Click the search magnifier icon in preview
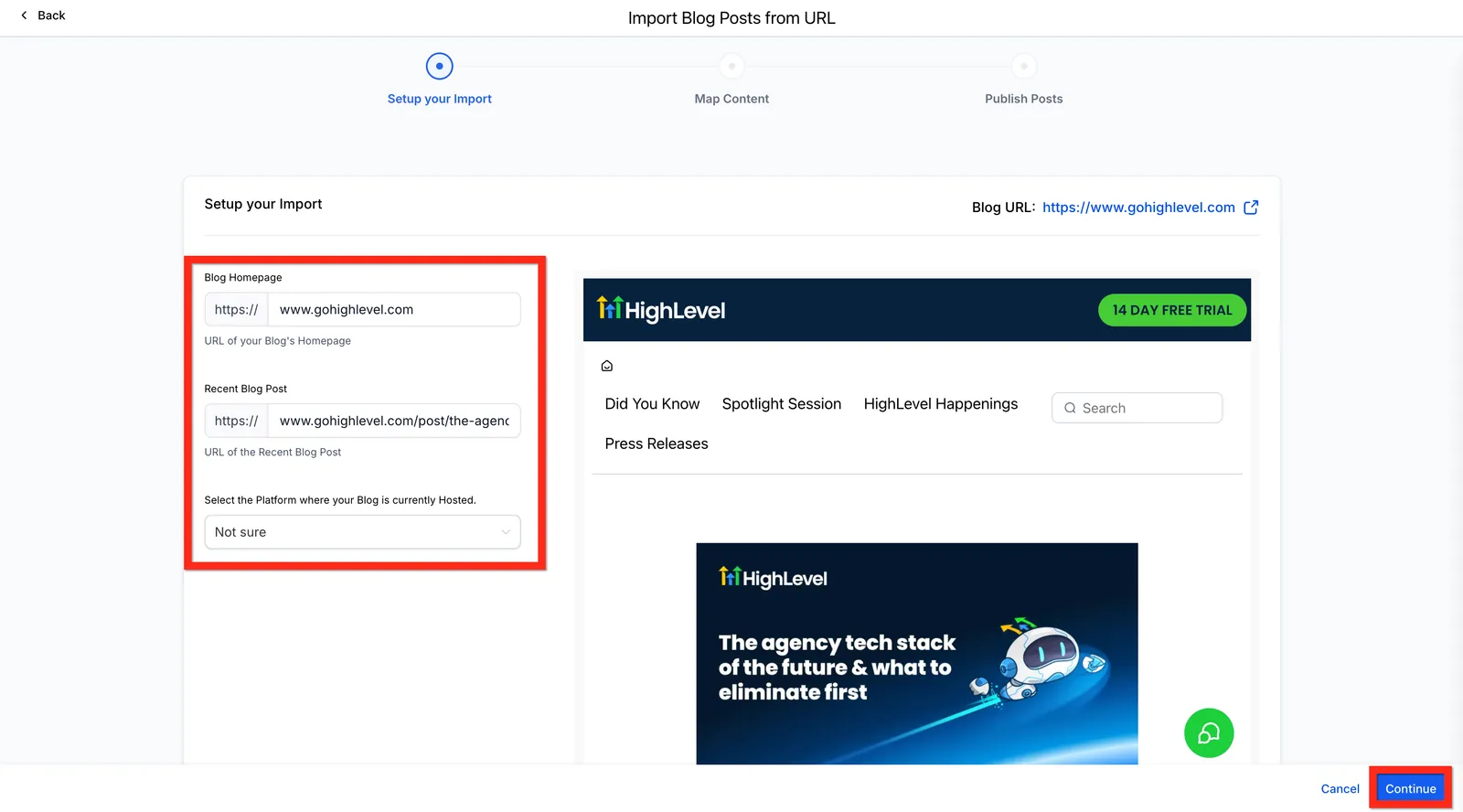1463x812 pixels. point(1070,409)
